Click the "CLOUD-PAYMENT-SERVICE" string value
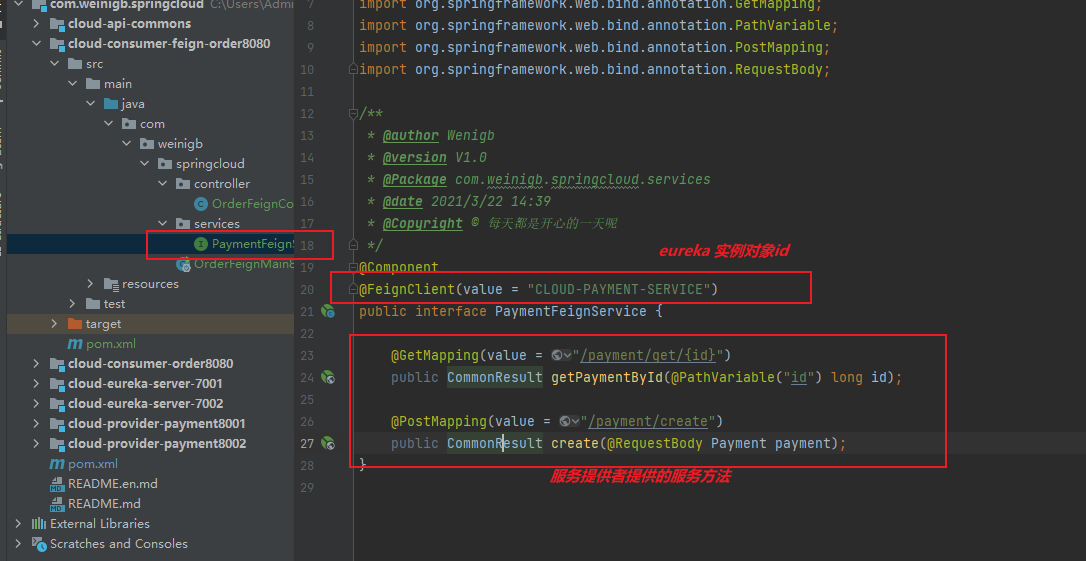The width and height of the screenshot is (1086, 561). click(x=618, y=289)
